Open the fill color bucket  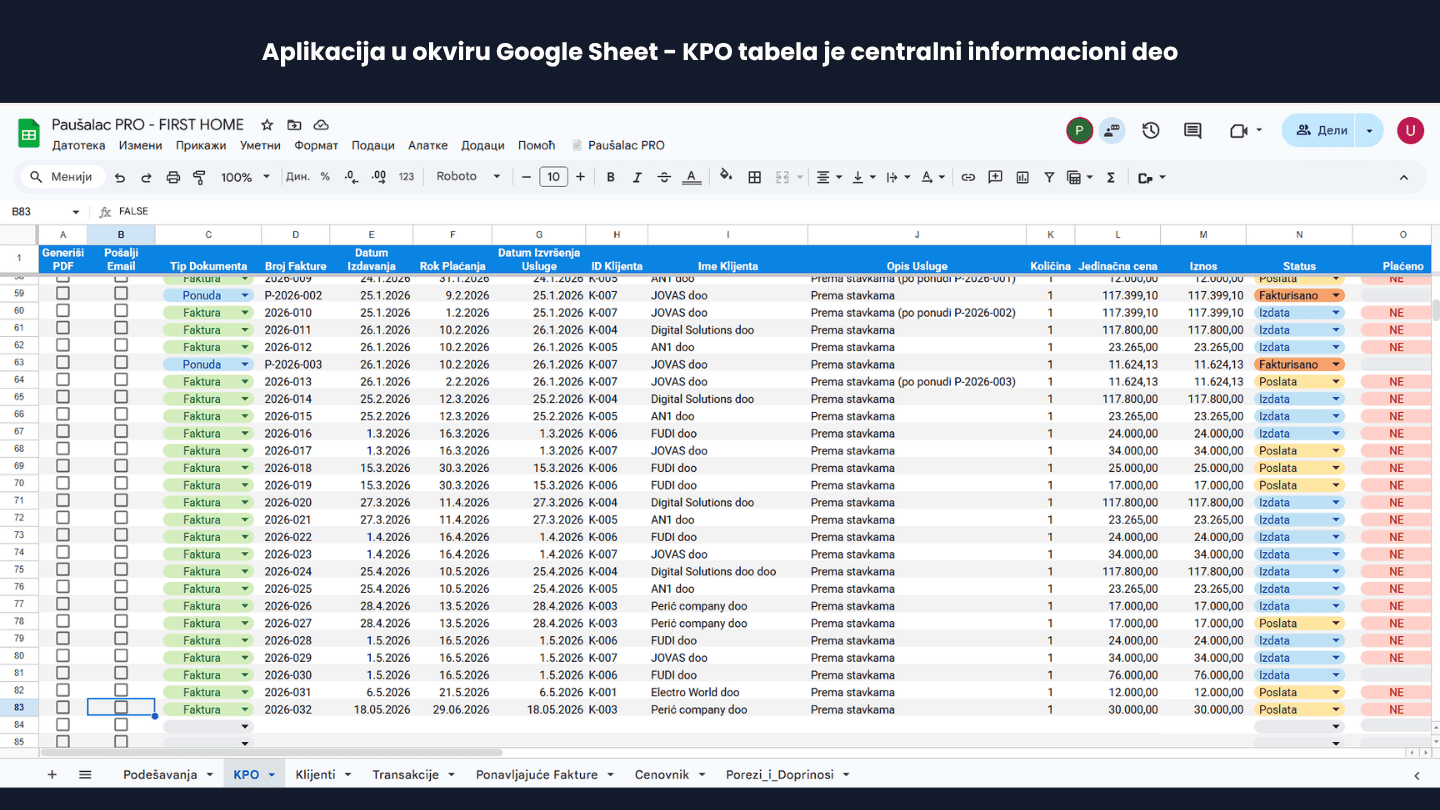726,176
